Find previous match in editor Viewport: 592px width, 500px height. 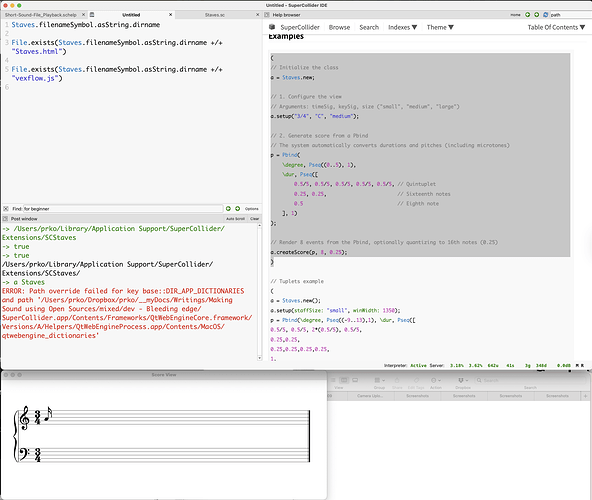pyautogui.click(x=228, y=208)
